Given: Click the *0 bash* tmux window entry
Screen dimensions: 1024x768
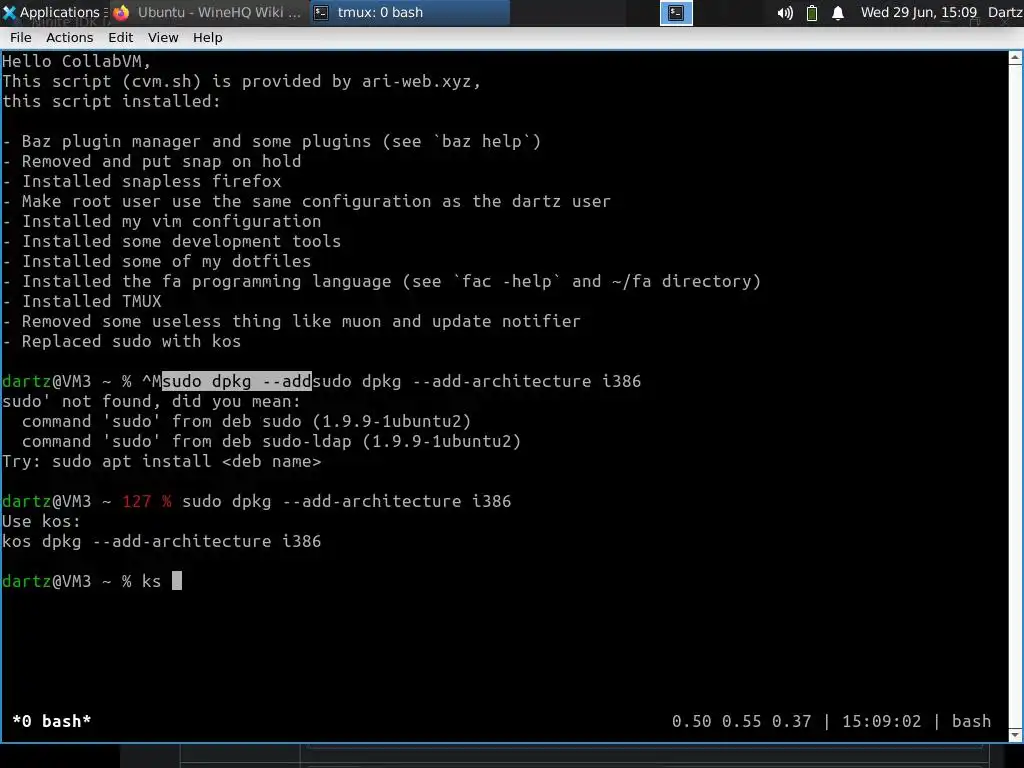Looking at the screenshot, I should pos(52,721).
